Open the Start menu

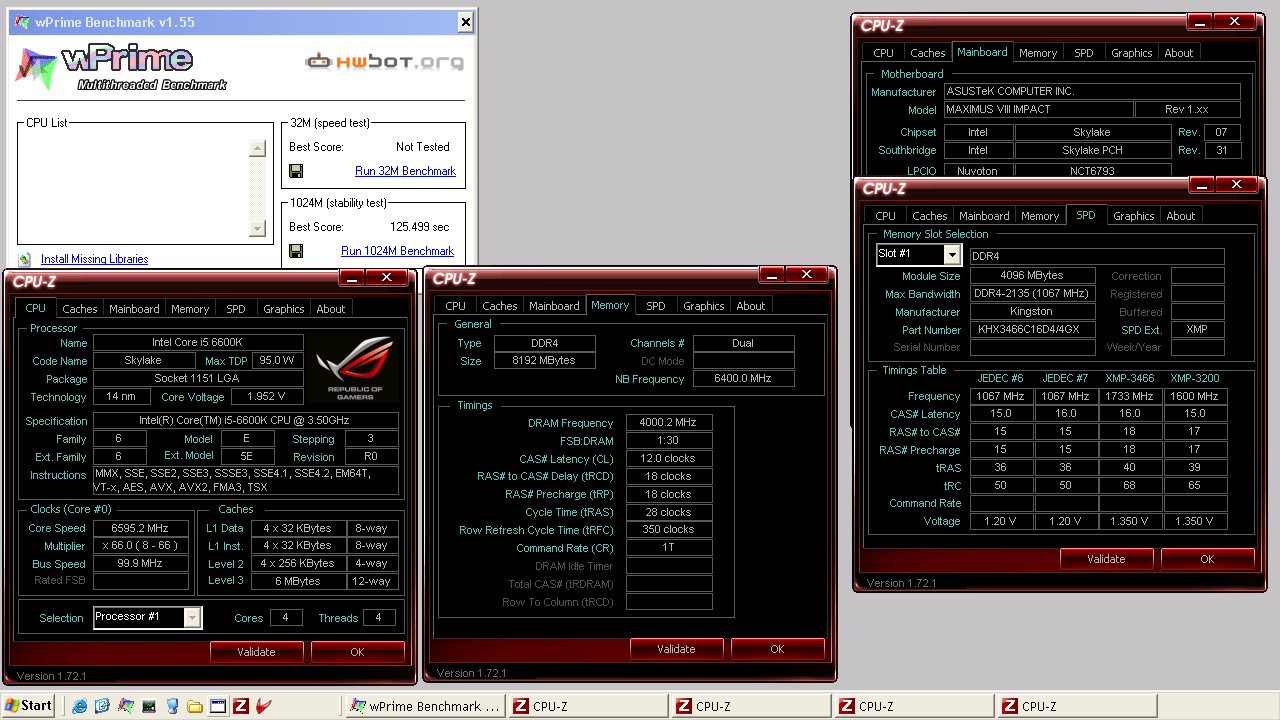click(28, 706)
